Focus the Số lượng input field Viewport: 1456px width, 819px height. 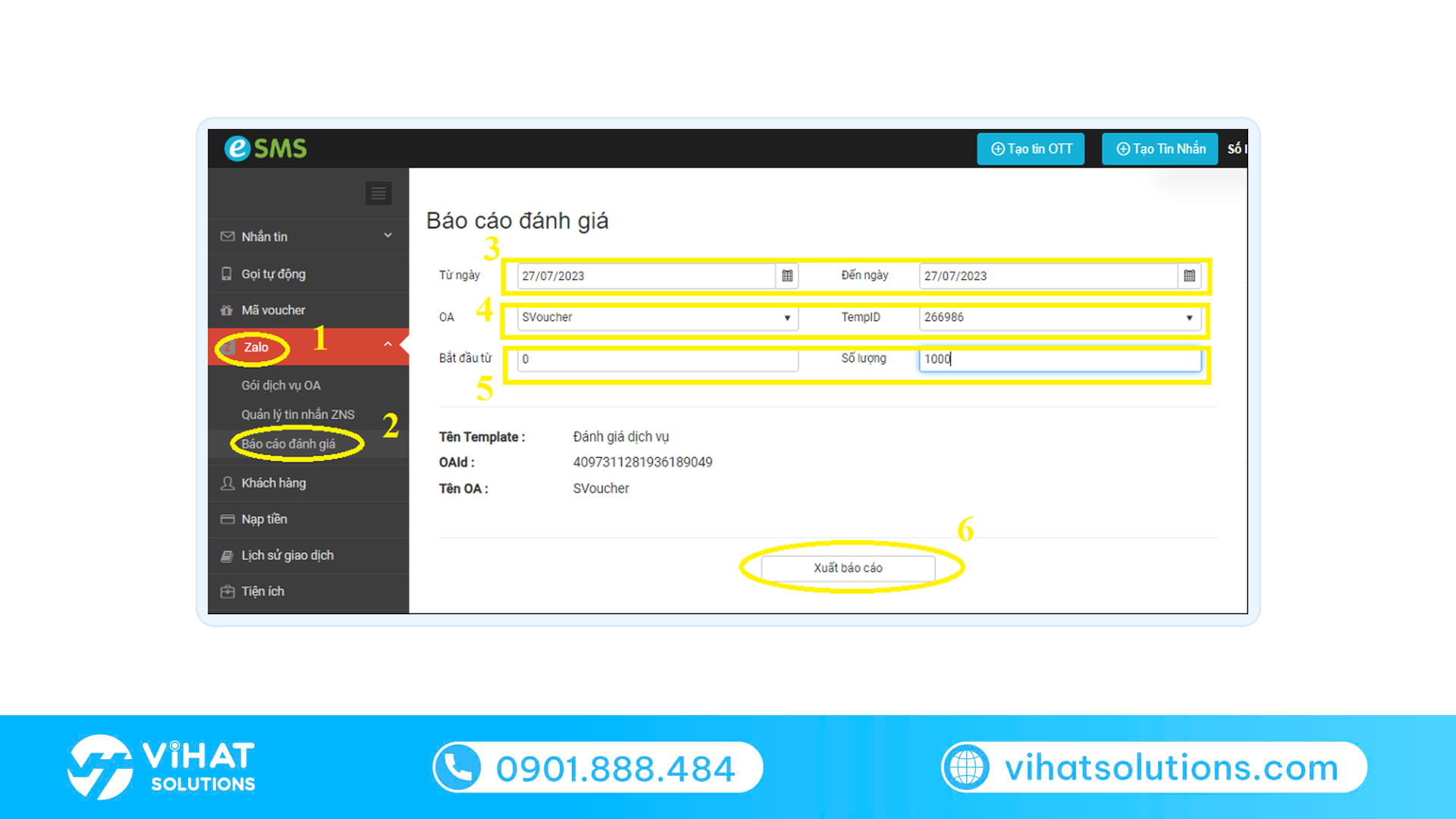coord(1060,359)
